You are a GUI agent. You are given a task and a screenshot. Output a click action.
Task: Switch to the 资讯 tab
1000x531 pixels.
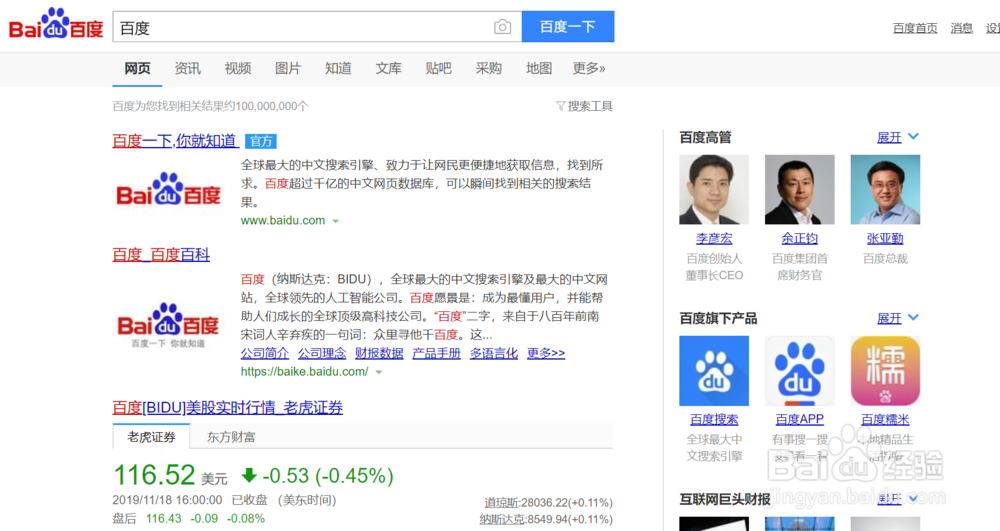188,68
